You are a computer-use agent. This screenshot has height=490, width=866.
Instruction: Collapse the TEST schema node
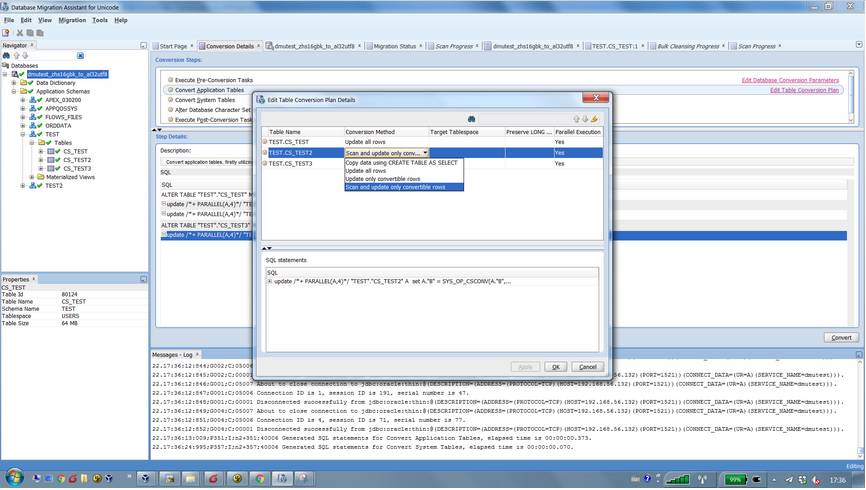23,134
